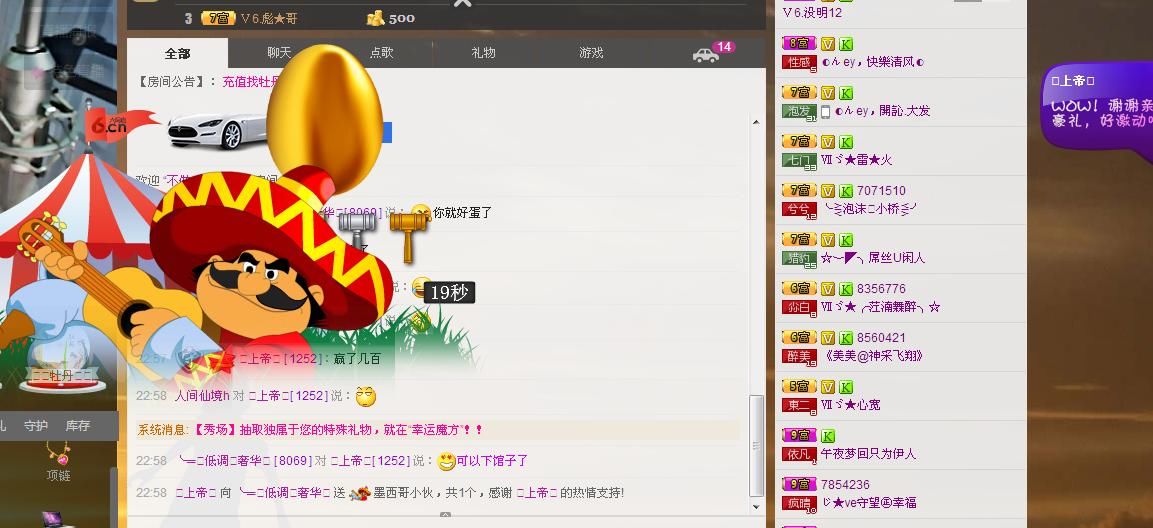Select user 快樂清风 in the audience list
The height and width of the screenshot is (528, 1153).
tap(872, 63)
